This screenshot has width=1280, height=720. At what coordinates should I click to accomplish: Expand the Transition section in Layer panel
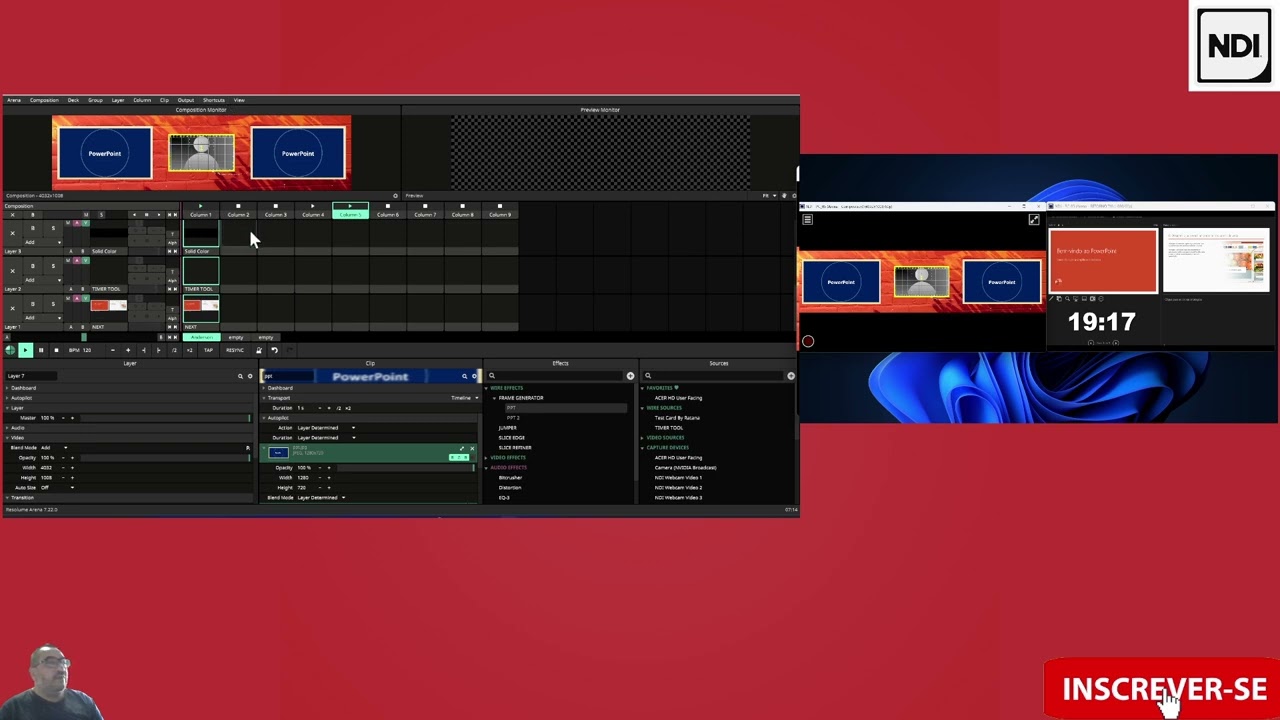click(20, 497)
